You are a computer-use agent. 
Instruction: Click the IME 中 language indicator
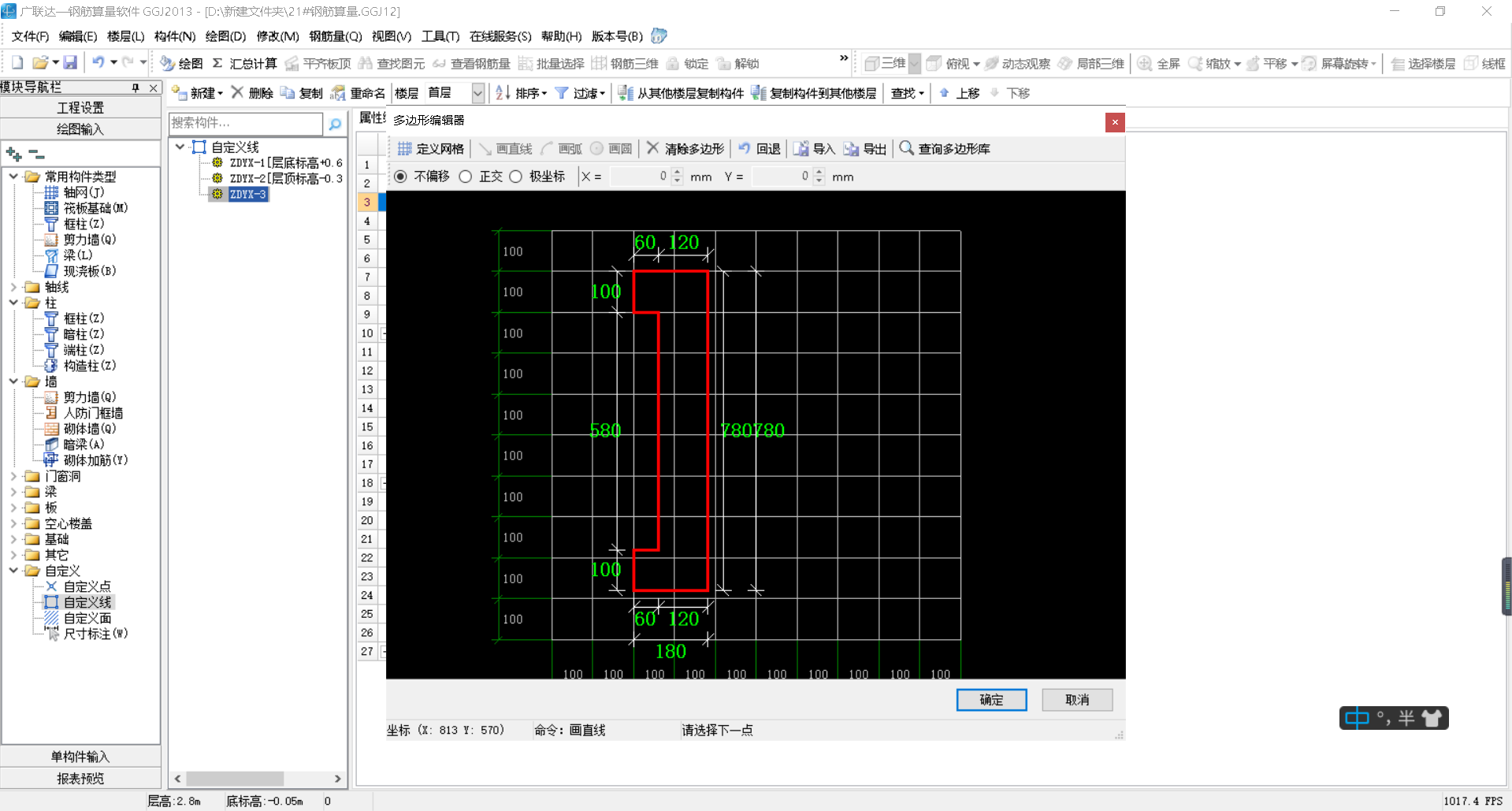(x=1358, y=718)
